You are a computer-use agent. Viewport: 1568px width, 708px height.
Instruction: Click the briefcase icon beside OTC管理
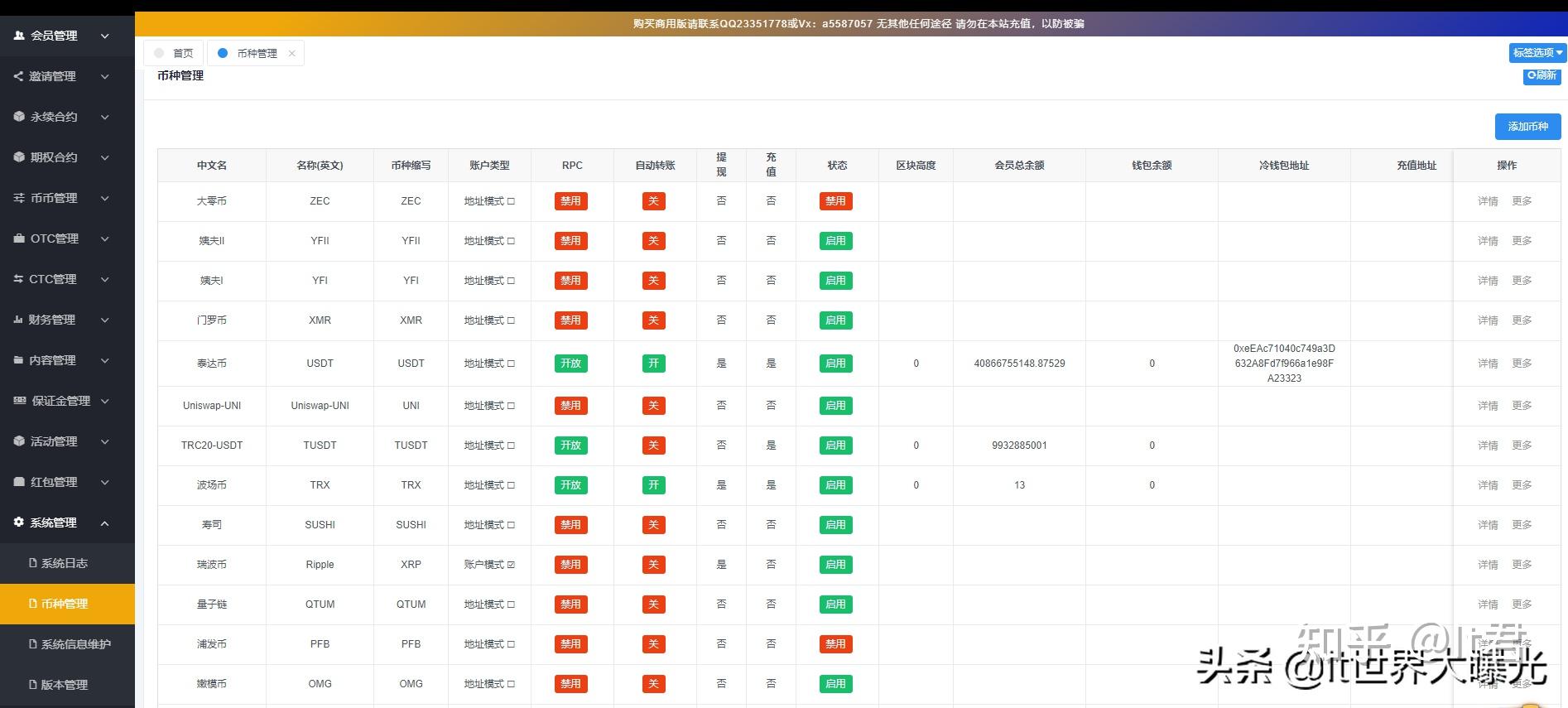pyautogui.click(x=19, y=238)
